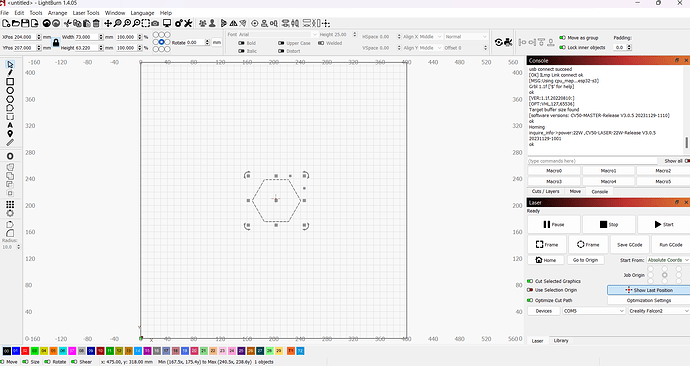Click the aspect ratio lock icon
This screenshot has width=690, height=366.
coord(56,43)
